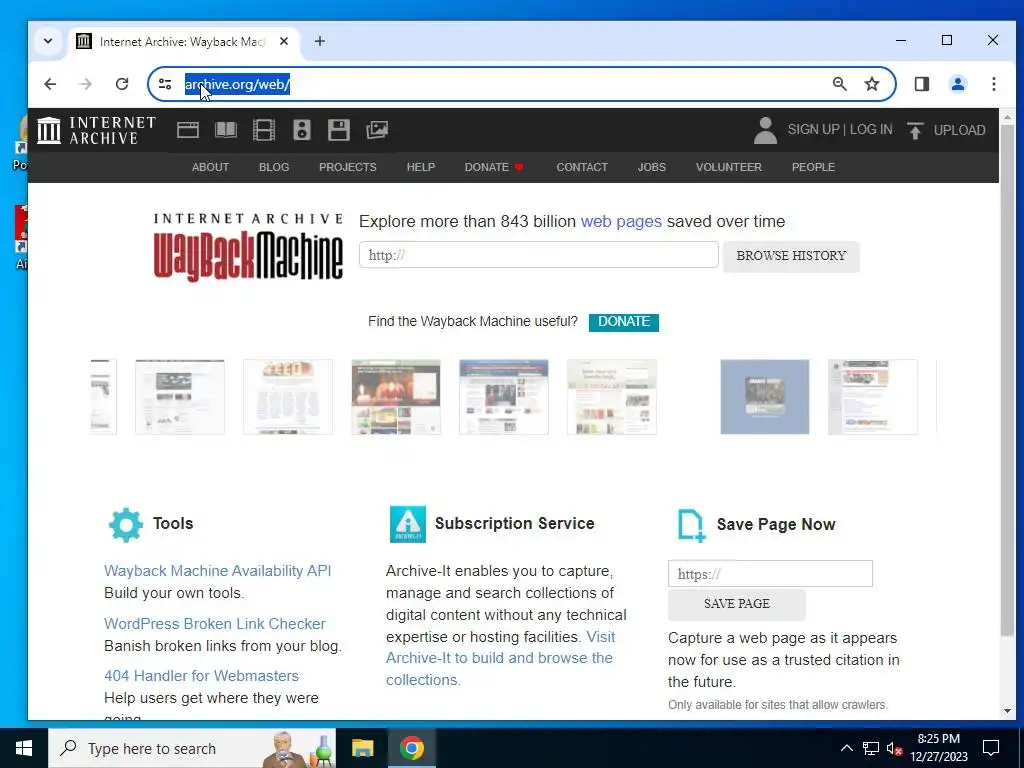Click the user avatar icon

765,130
